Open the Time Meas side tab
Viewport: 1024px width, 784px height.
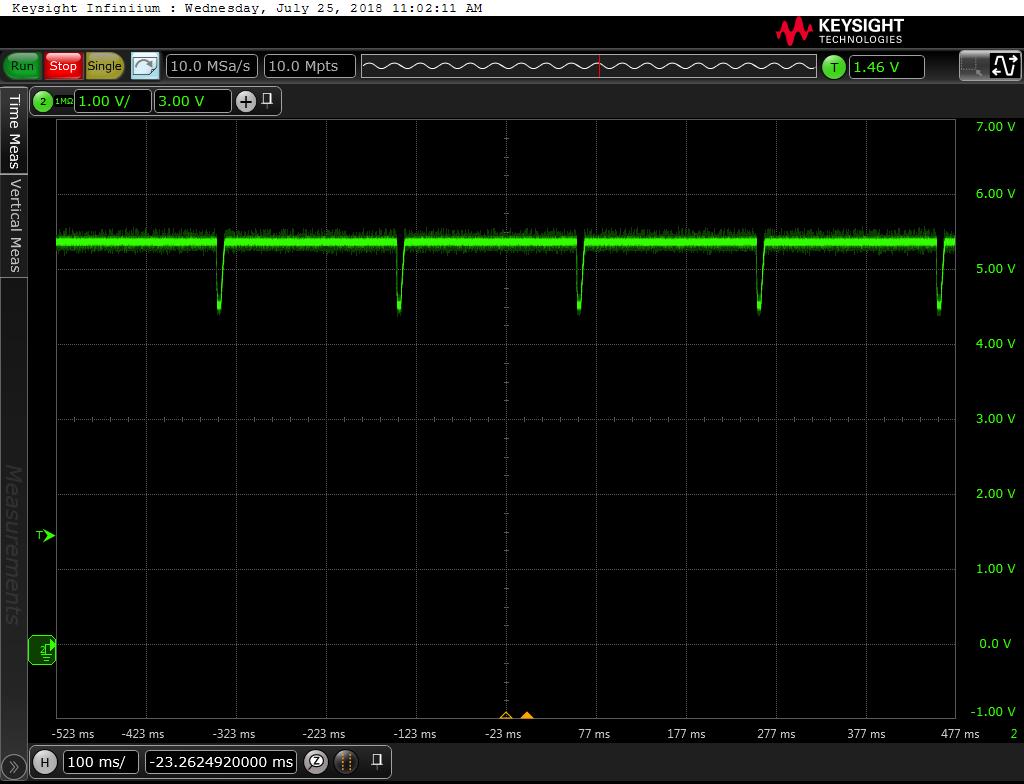point(14,131)
